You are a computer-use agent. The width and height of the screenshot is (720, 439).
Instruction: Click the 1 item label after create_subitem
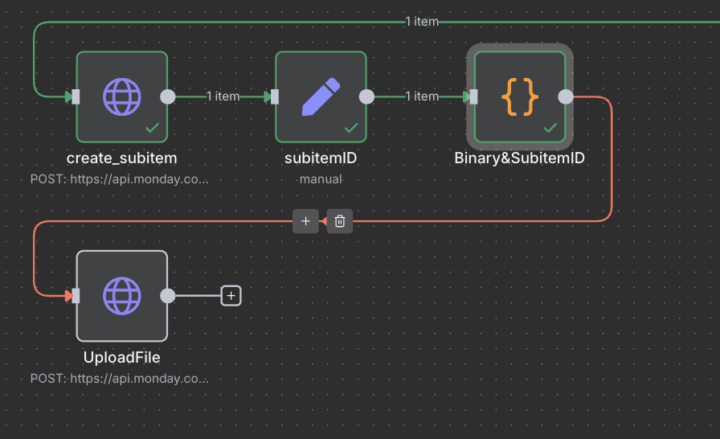pyautogui.click(x=223, y=96)
